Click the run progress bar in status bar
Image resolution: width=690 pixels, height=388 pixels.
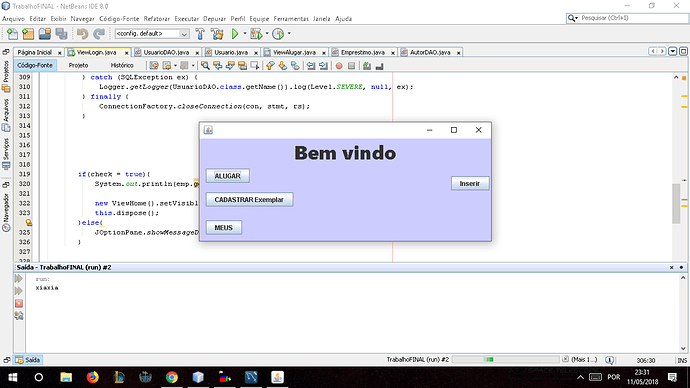coord(505,359)
